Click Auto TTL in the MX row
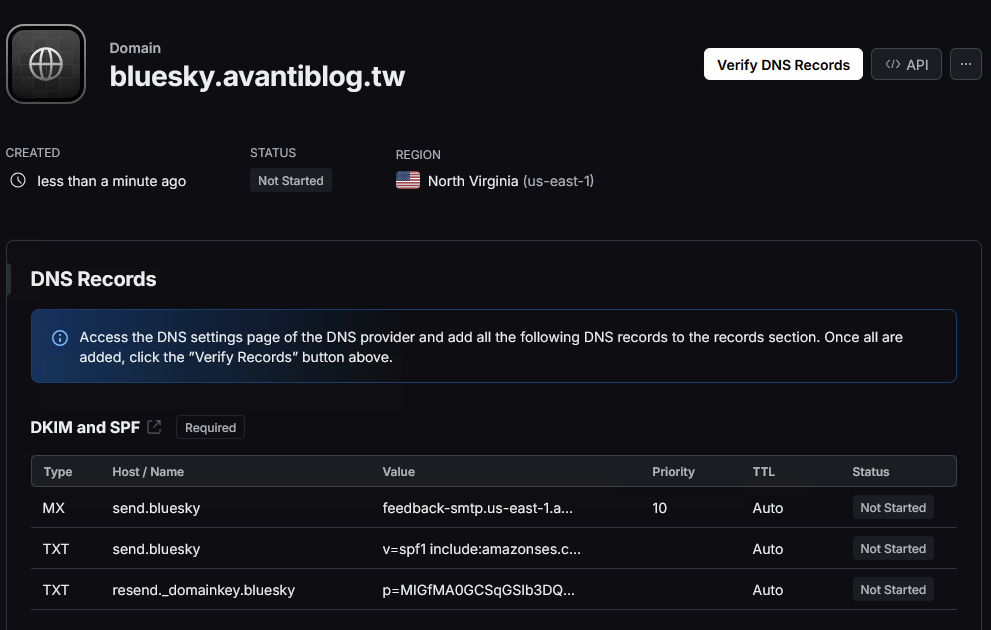 point(768,508)
